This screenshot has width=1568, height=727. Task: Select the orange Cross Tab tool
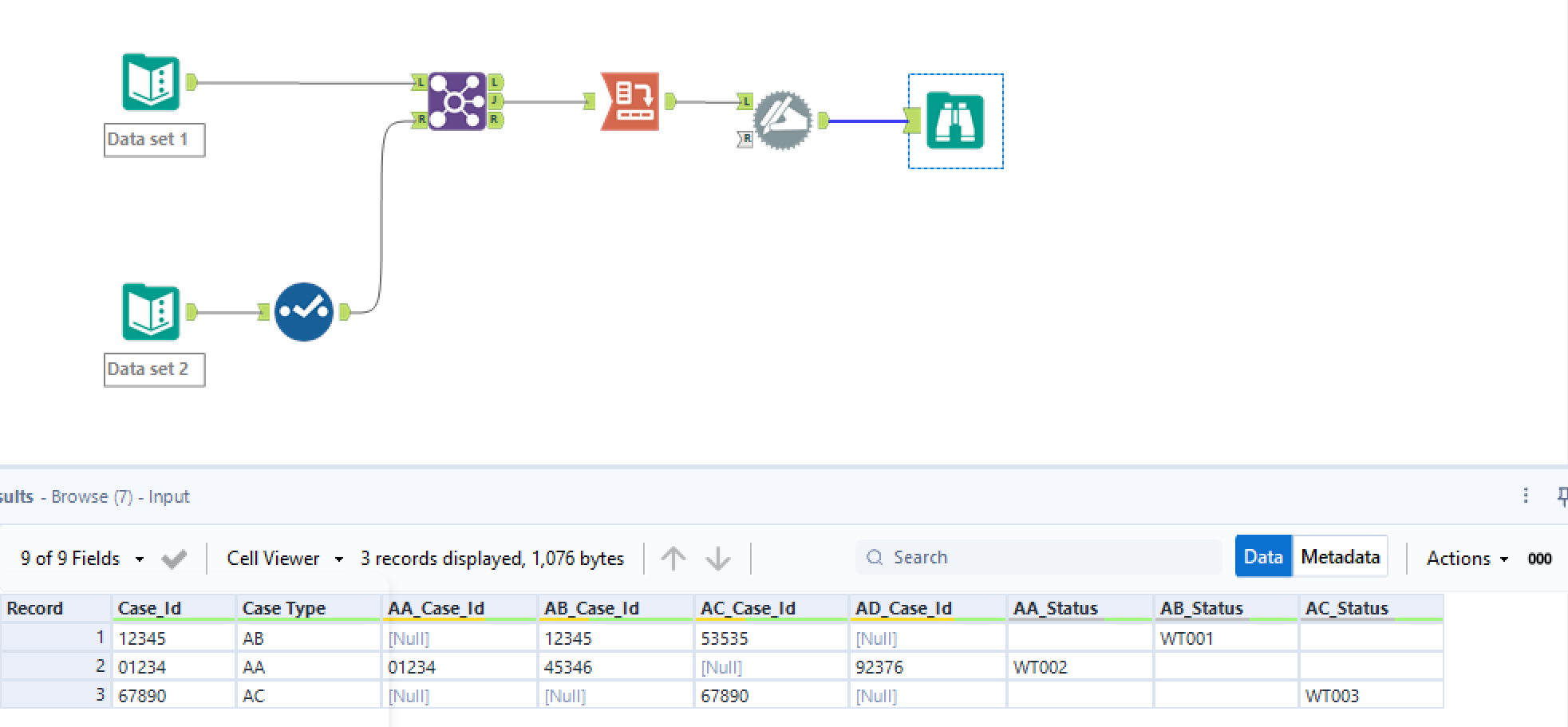click(x=630, y=103)
